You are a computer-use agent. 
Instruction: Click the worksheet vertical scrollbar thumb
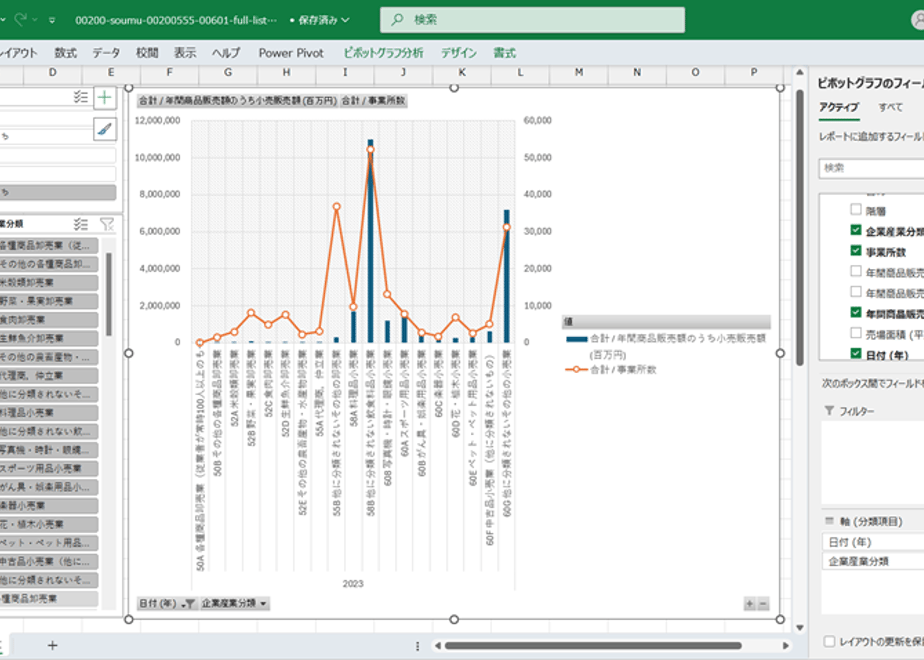click(x=800, y=227)
